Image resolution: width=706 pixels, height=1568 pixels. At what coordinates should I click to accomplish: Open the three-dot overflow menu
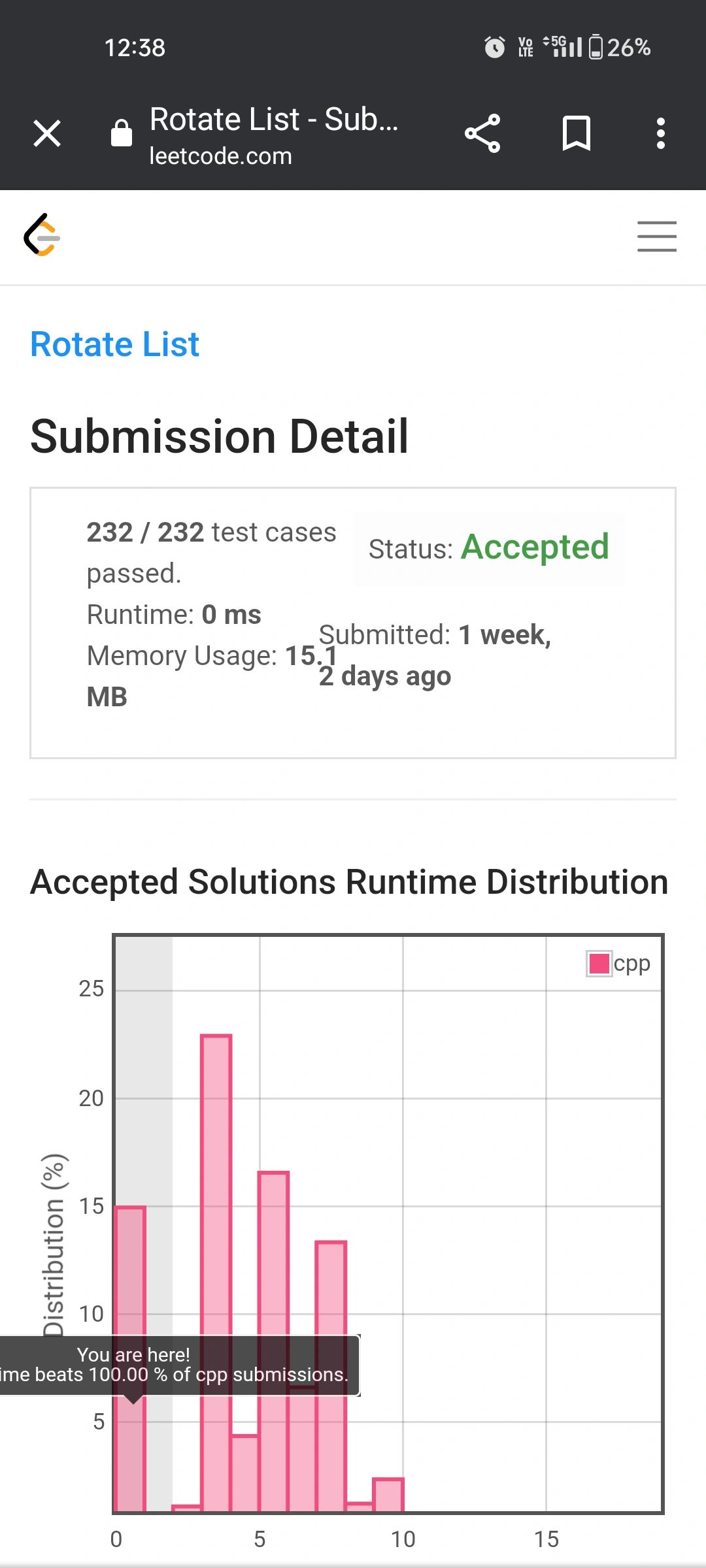[661, 133]
